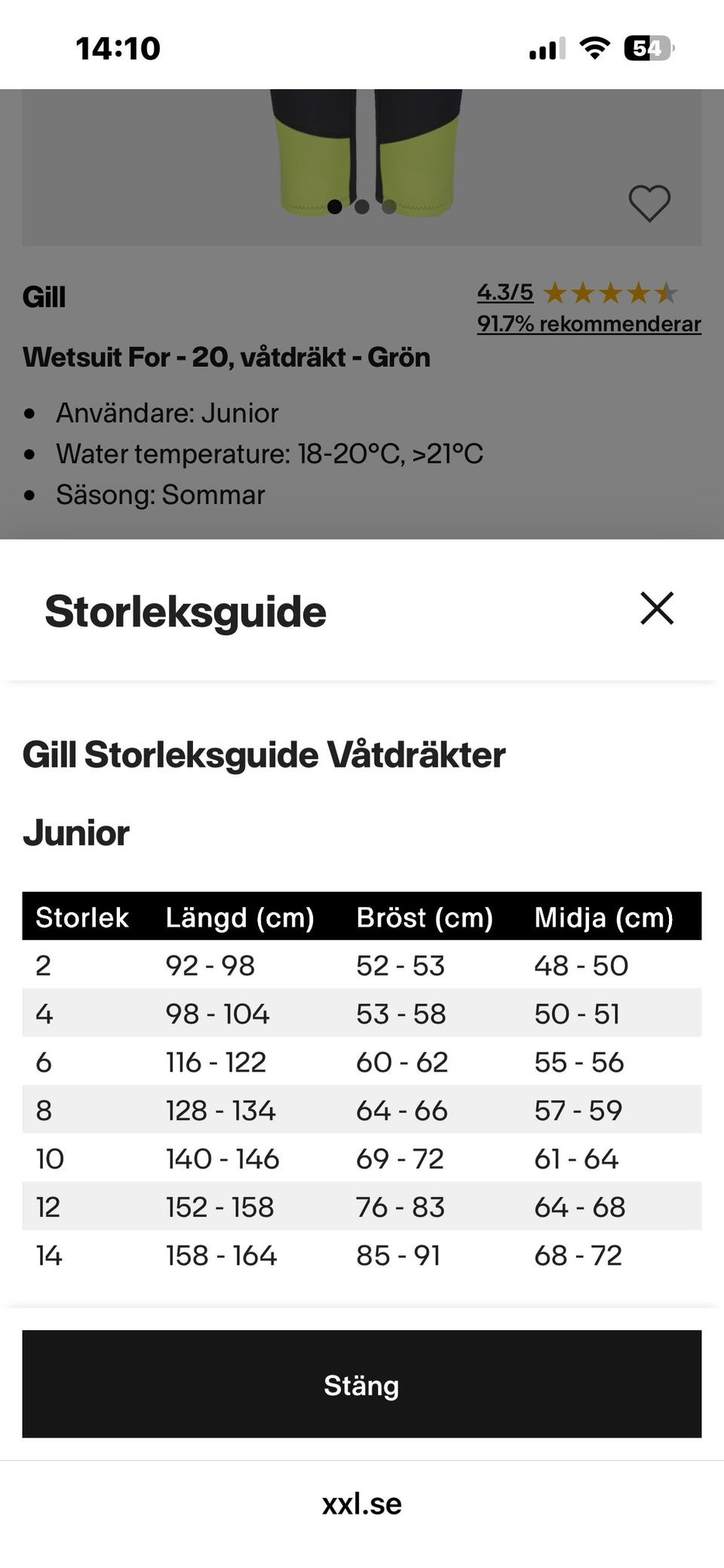This screenshot has height=1568, width=724.
Task: Open the 91.7% rekommenderar link
Action: (x=589, y=324)
